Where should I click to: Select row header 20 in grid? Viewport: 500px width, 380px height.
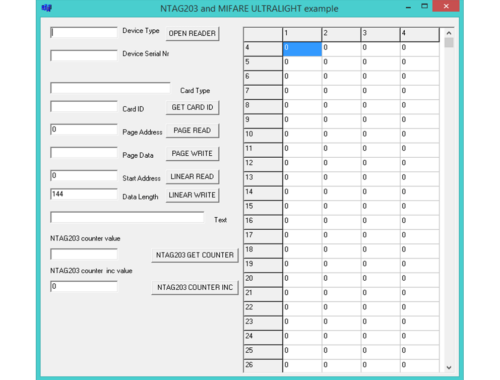click(263, 280)
